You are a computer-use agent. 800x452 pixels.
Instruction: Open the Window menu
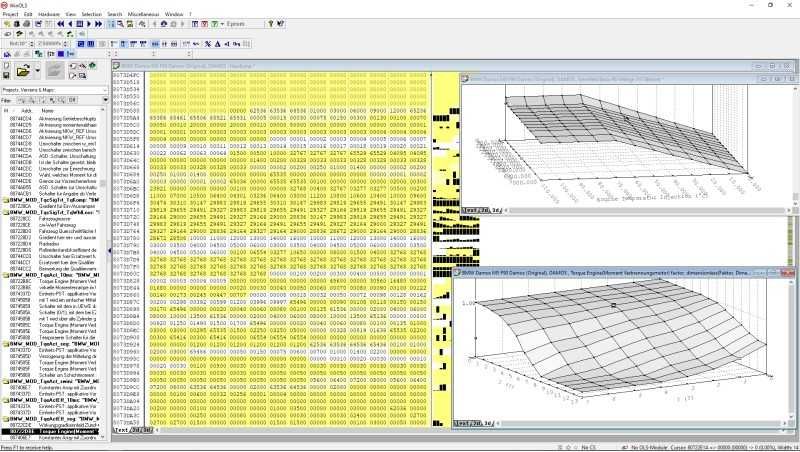pyautogui.click(x=174, y=14)
